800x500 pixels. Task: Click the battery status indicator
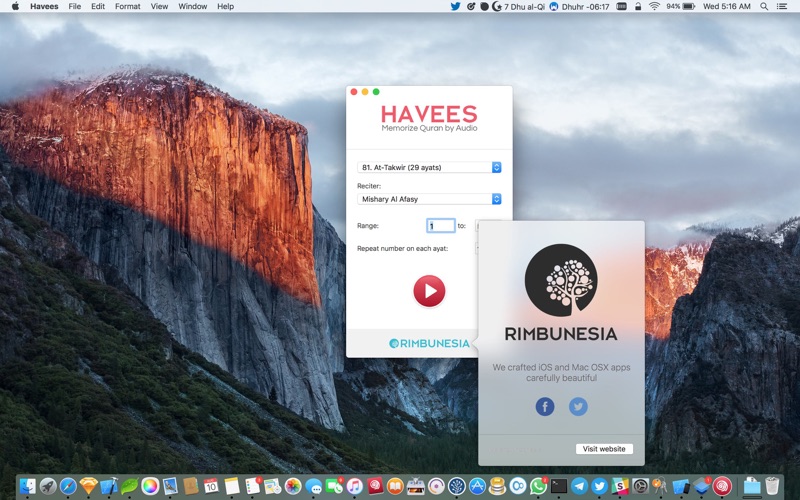681,6
